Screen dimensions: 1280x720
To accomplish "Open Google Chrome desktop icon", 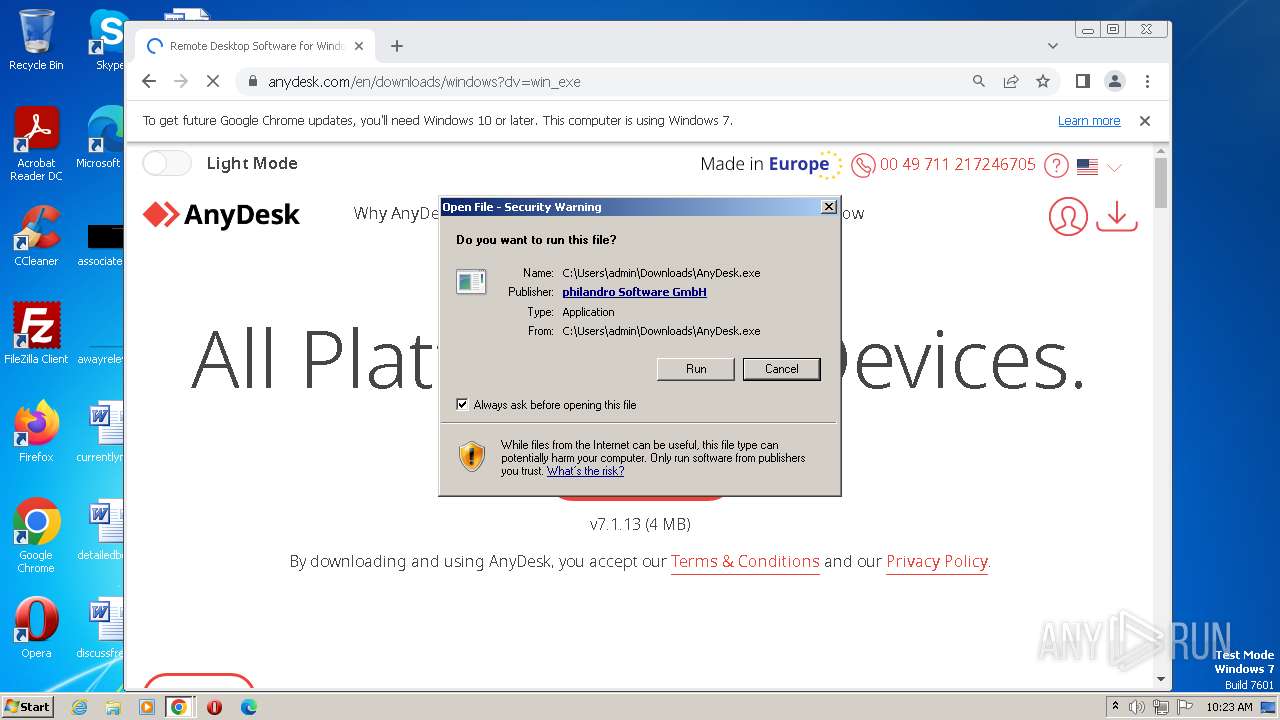I will (x=36, y=536).
